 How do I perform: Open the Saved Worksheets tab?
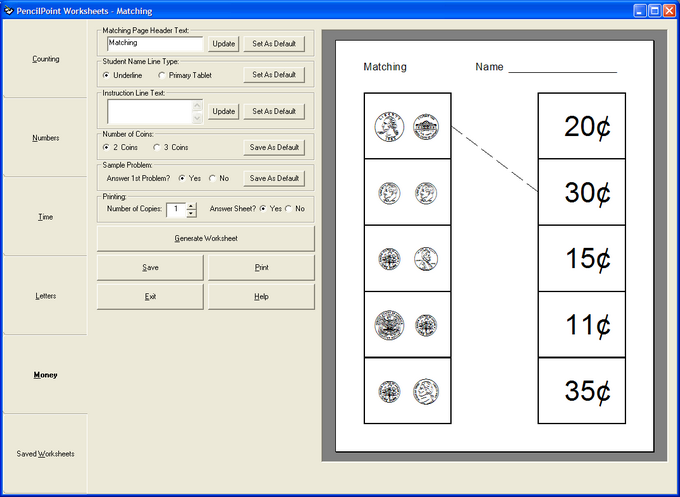[45, 453]
